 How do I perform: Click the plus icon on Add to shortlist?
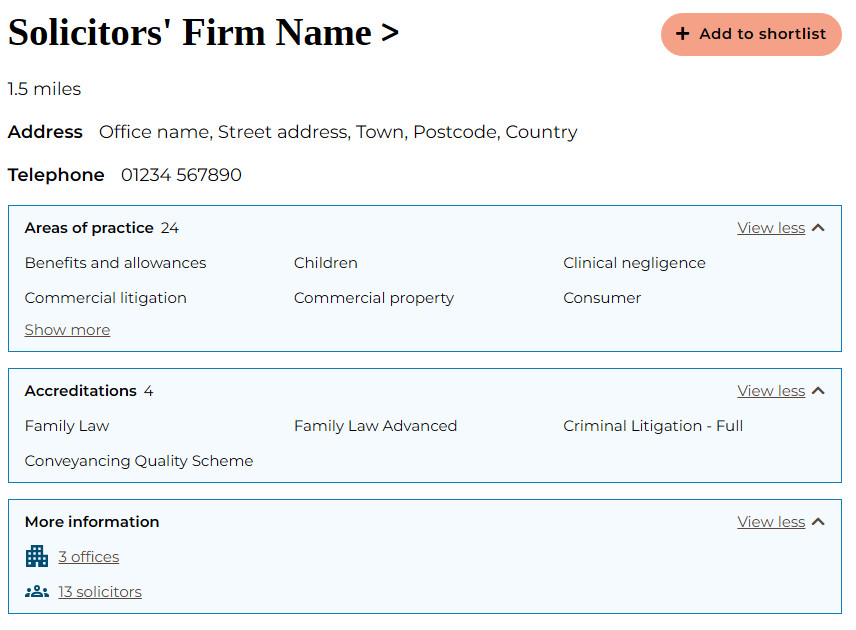click(x=683, y=34)
